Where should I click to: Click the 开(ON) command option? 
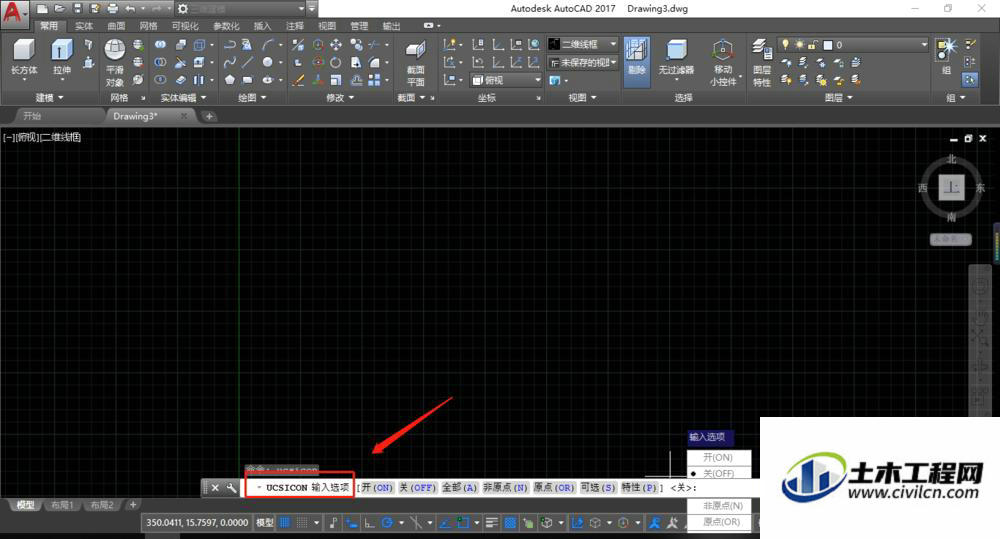tap(378, 487)
